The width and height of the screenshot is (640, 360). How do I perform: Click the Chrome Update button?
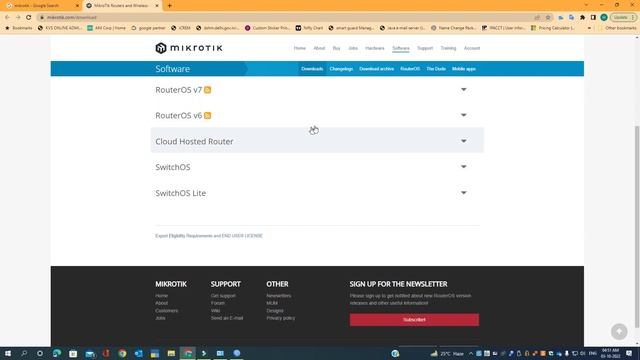pyautogui.click(x=623, y=18)
